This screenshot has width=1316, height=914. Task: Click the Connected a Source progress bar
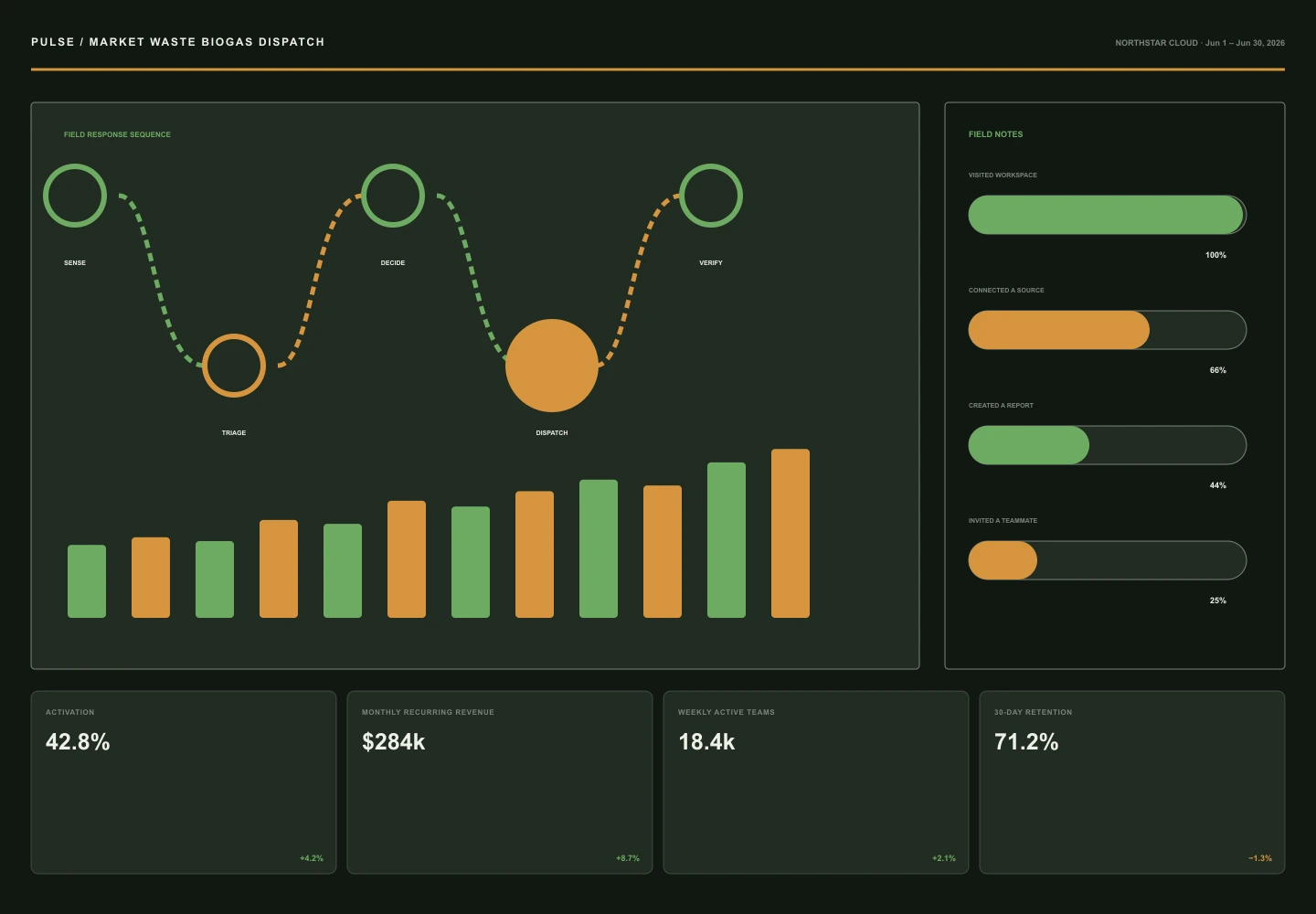tap(1108, 330)
